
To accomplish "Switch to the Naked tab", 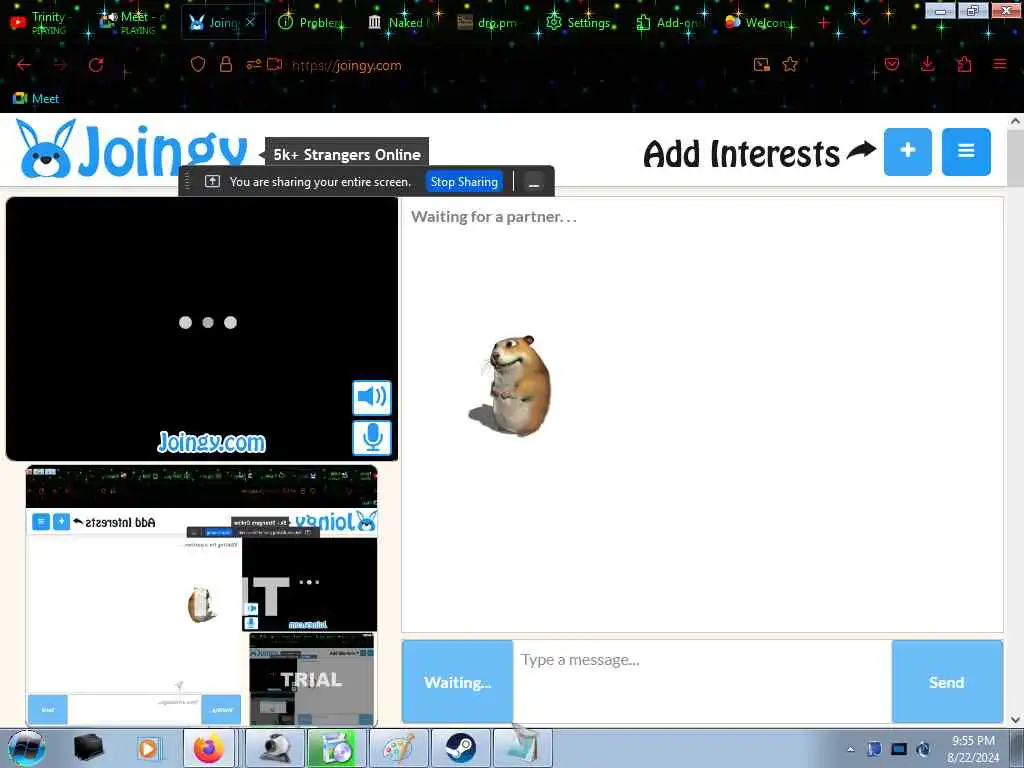I will coord(400,22).
